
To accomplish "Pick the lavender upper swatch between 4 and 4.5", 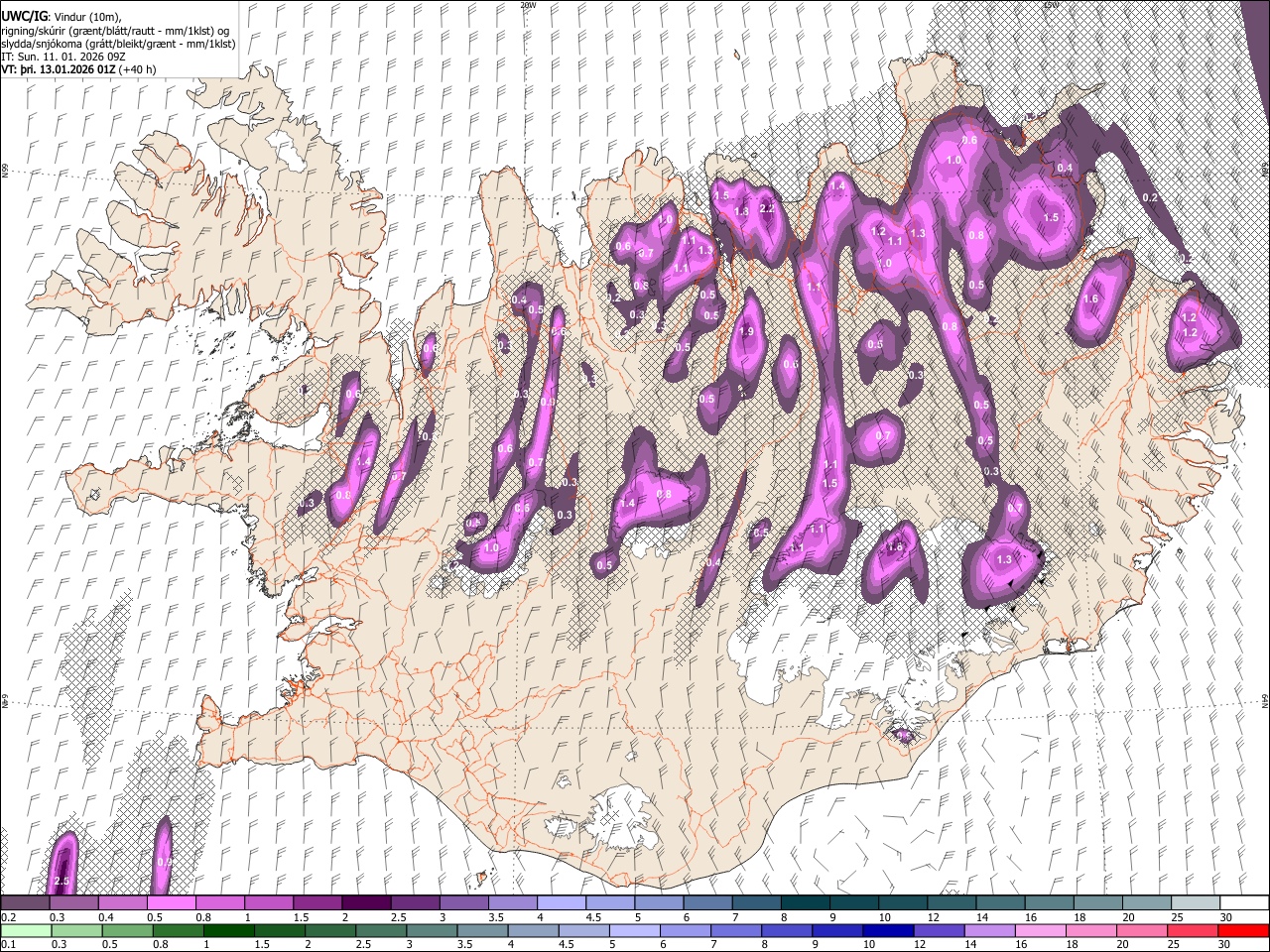I will coord(562,903).
